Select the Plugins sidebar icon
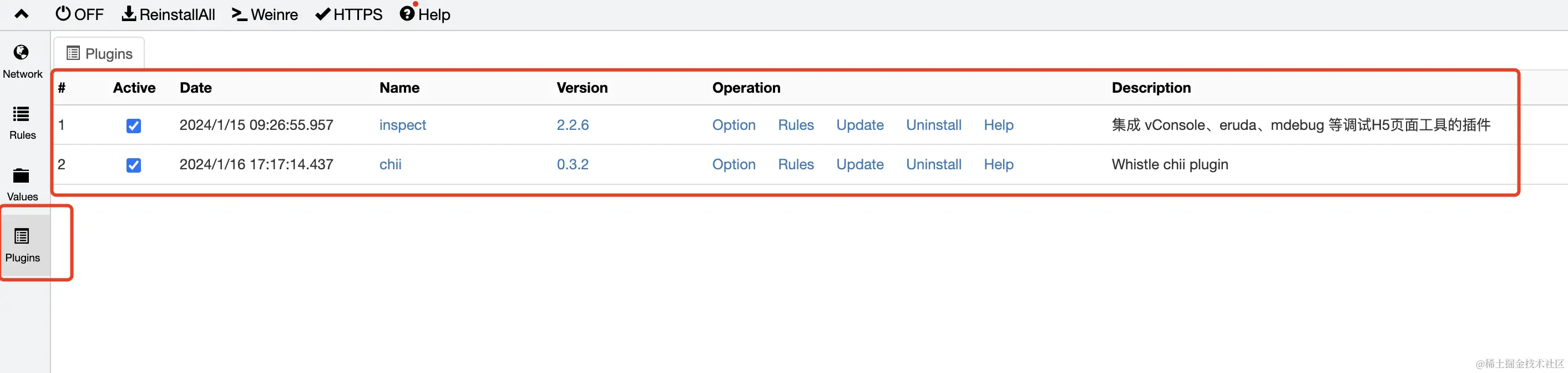 click(22, 236)
